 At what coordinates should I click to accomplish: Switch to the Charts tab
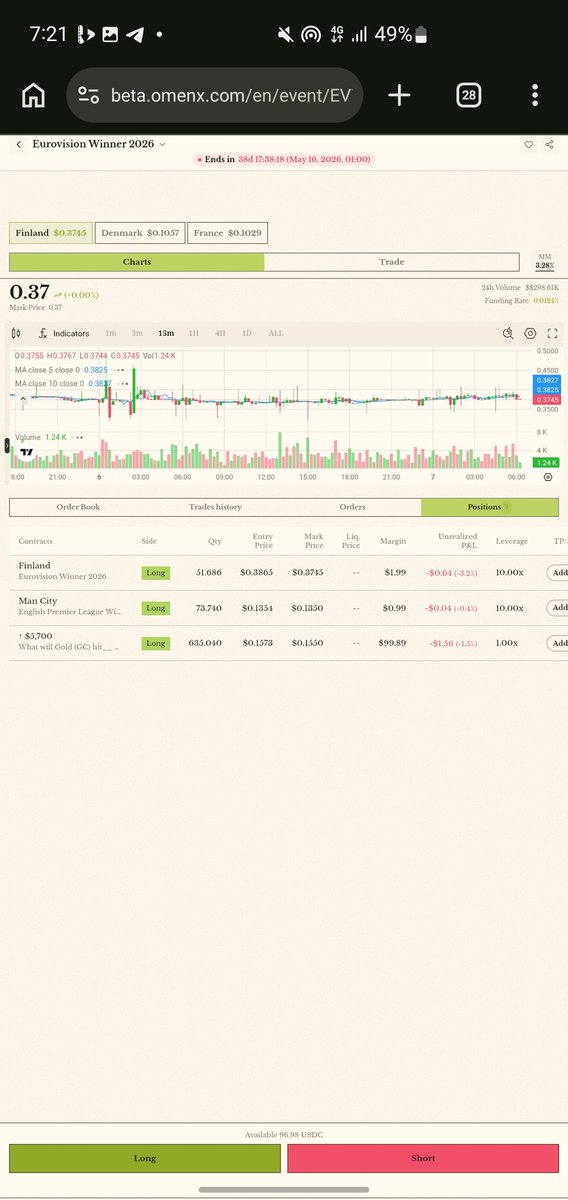click(137, 262)
